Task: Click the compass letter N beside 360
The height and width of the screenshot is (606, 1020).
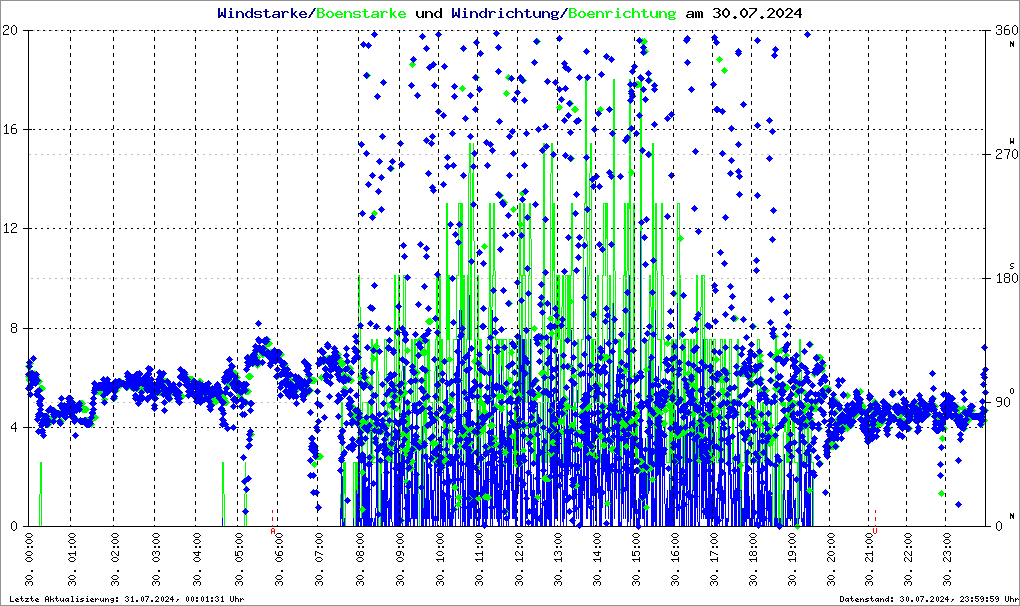Action: pyautogui.click(x=1012, y=44)
